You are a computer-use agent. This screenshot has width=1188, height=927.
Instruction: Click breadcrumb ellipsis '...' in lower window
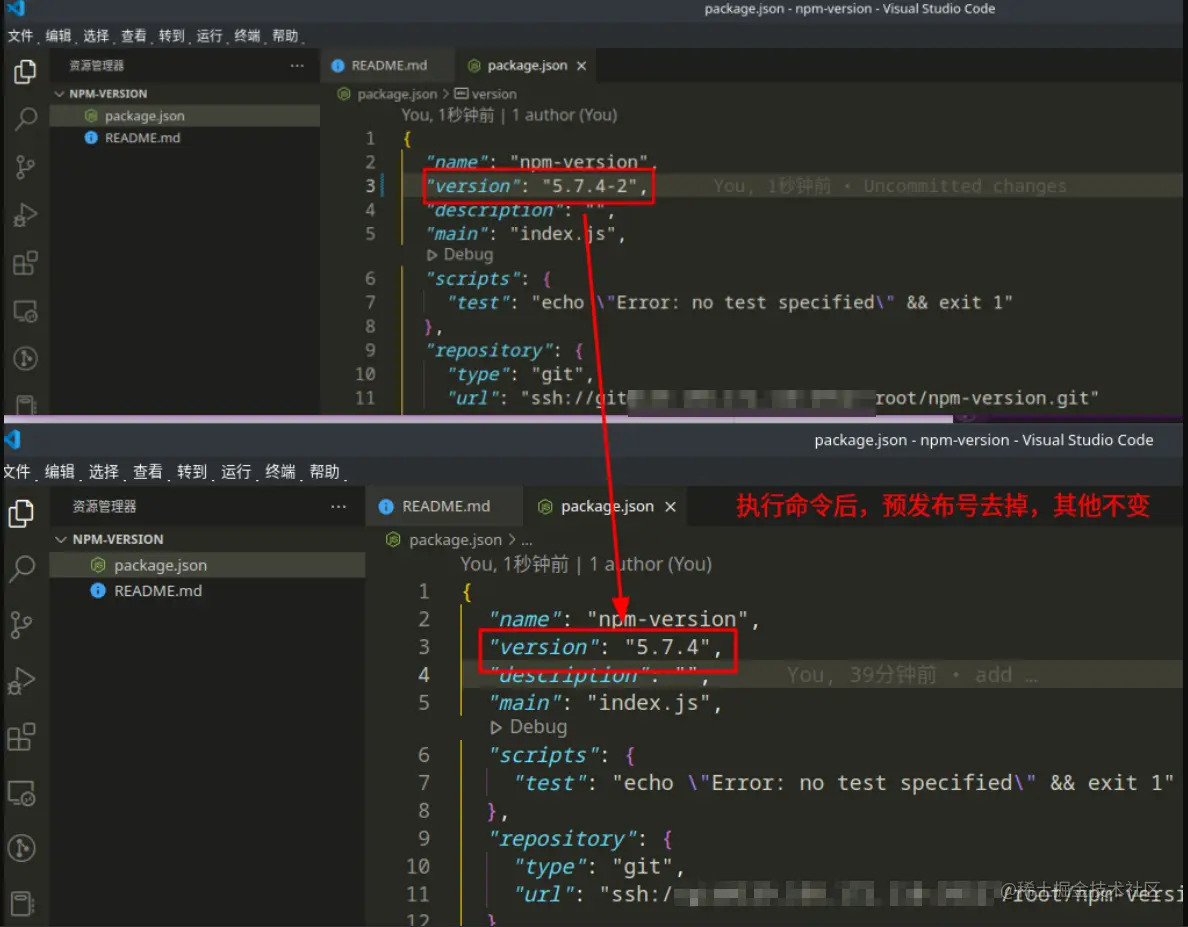(x=527, y=541)
